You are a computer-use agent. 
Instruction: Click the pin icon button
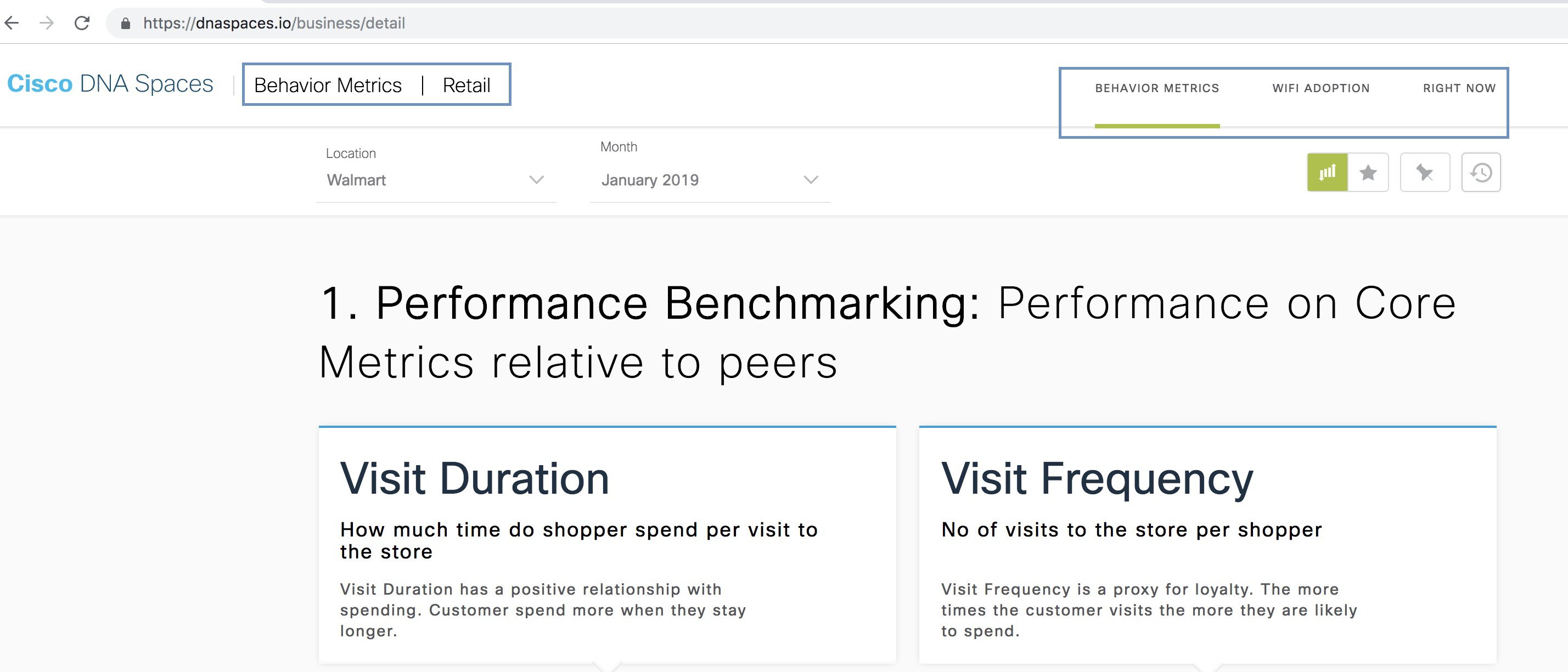click(x=1425, y=173)
